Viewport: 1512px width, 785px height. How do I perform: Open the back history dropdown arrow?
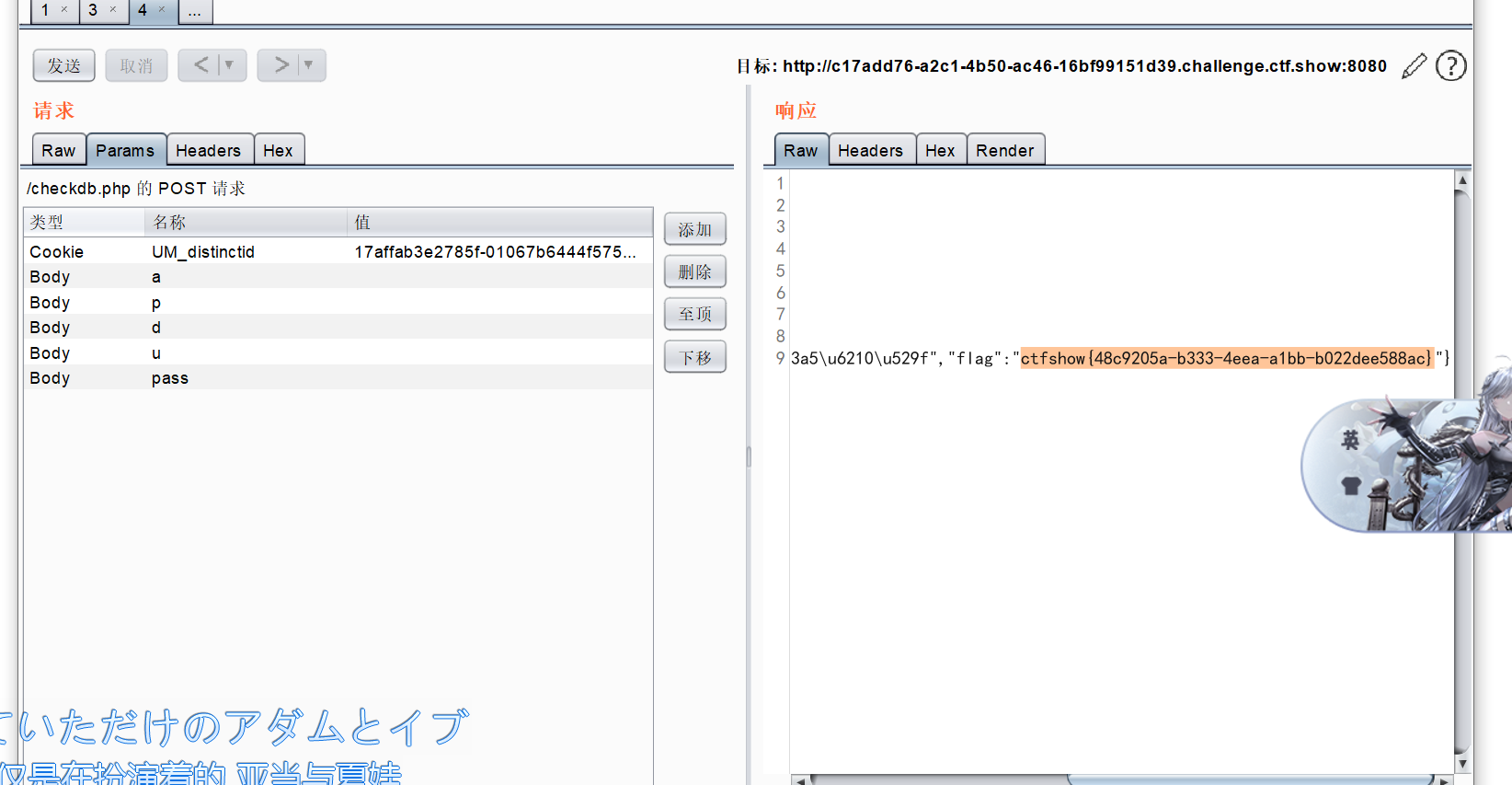pyautogui.click(x=230, y=64)
